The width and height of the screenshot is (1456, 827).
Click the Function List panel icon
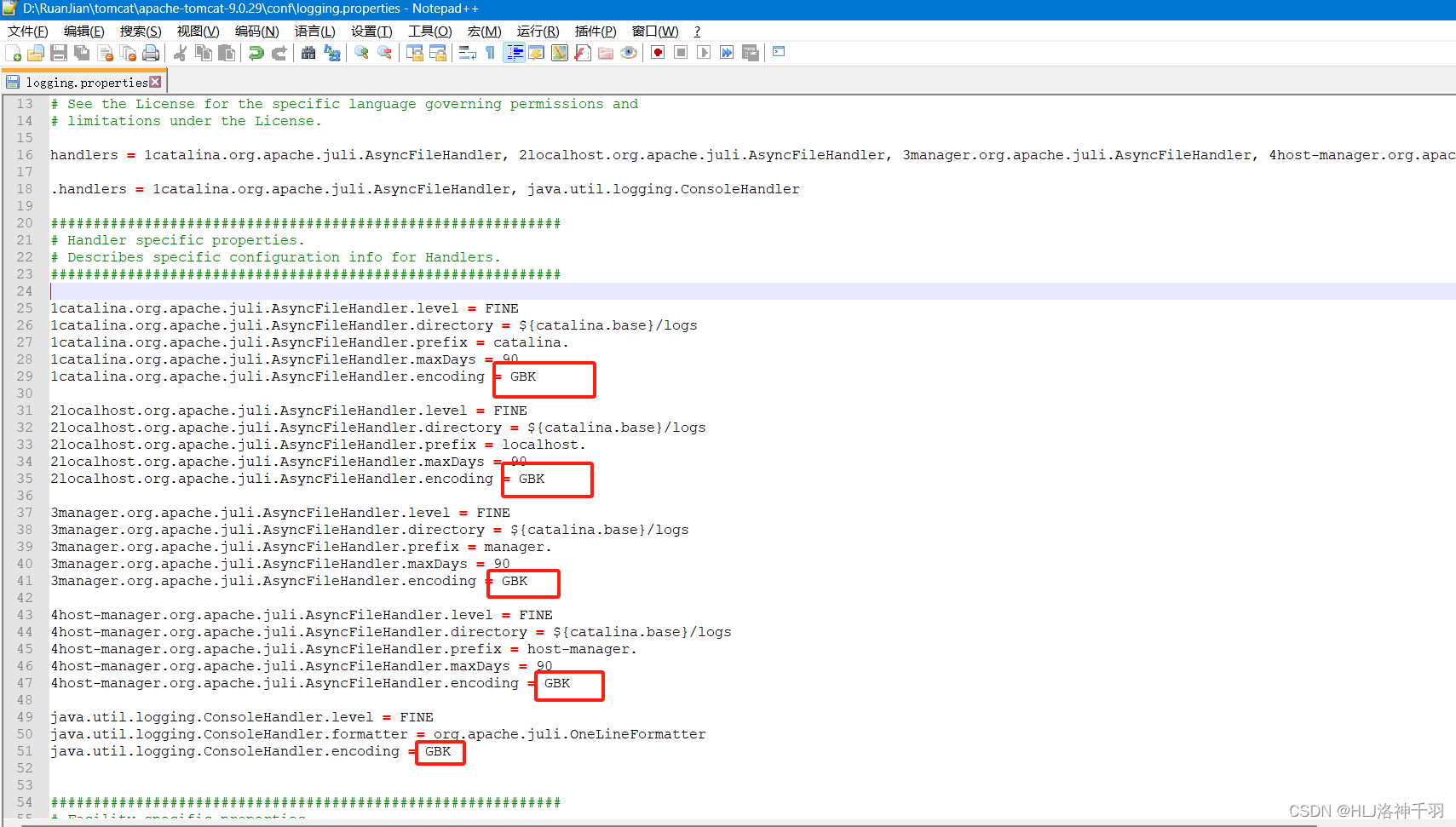[x=582, y=53]
